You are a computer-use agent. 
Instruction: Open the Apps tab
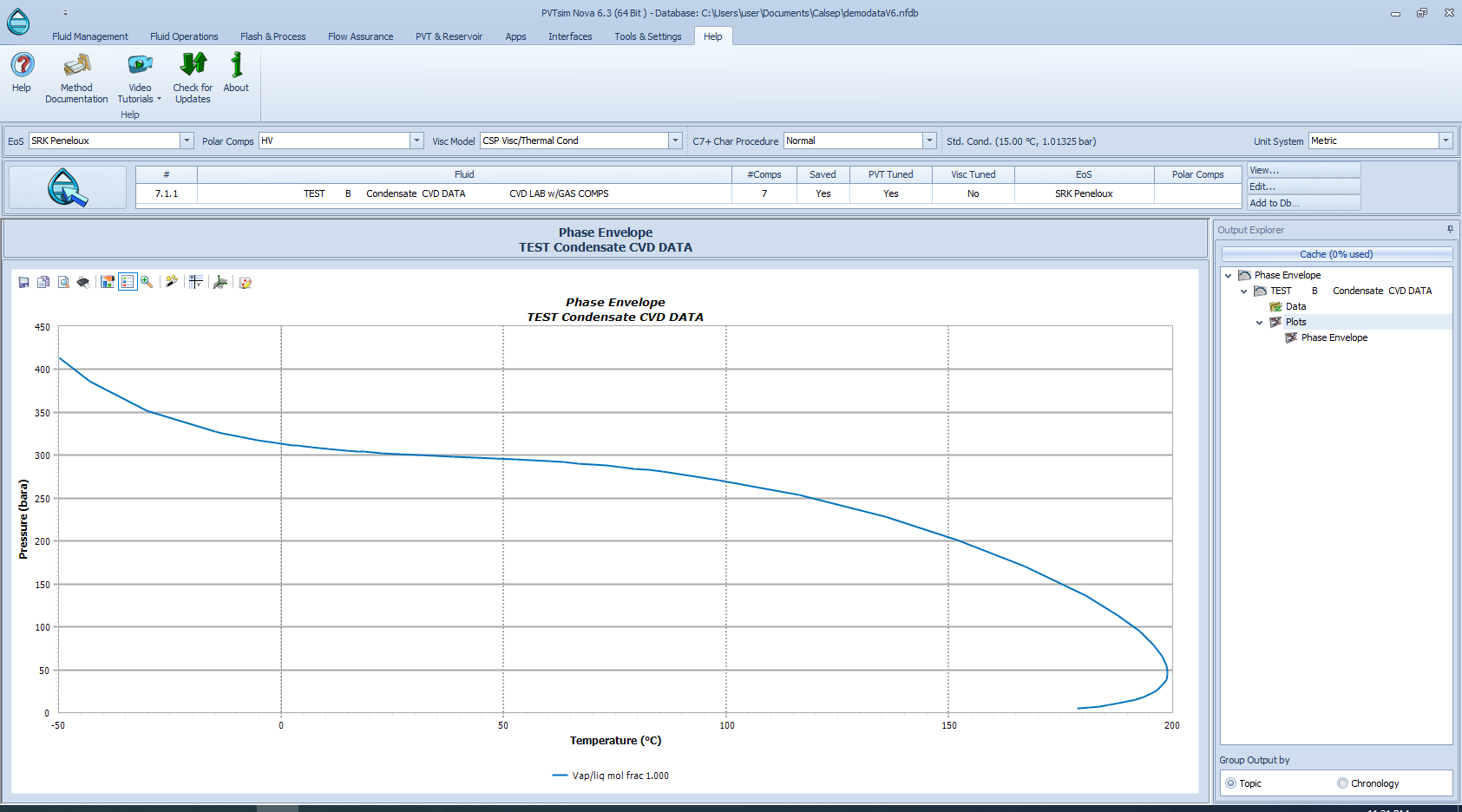[x=516, y=36]
